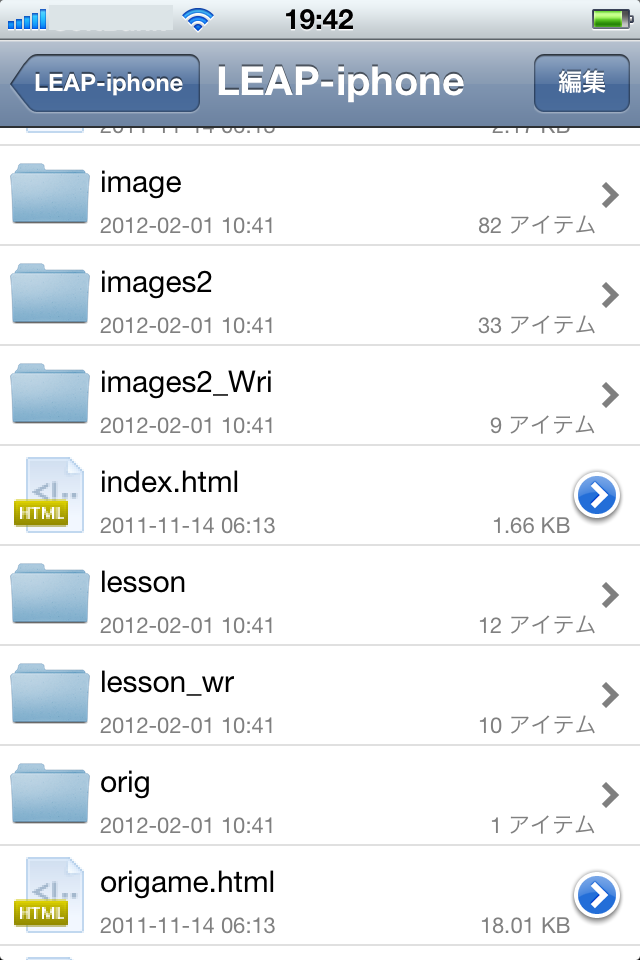Screen dimensions: 640x960
Task: Select the lesson_wr folder icon
Action: tap(50, 693)
